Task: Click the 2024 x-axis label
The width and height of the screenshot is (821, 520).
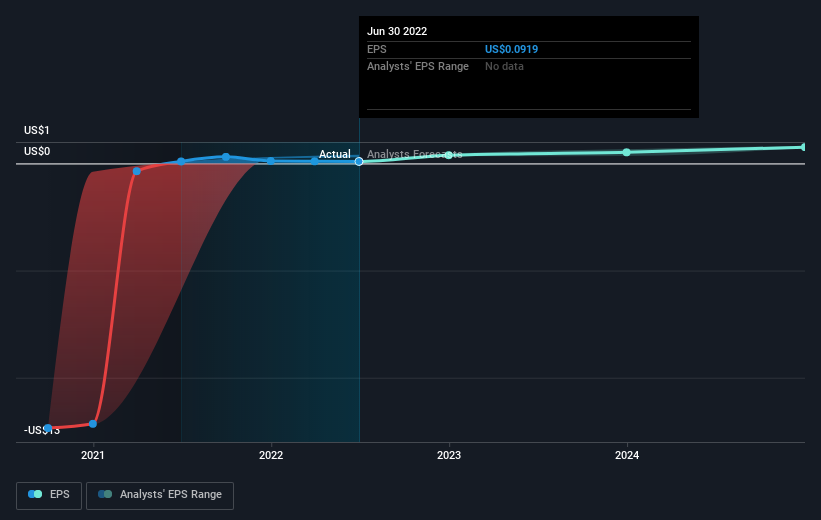Action: click(x=627, y=455)
